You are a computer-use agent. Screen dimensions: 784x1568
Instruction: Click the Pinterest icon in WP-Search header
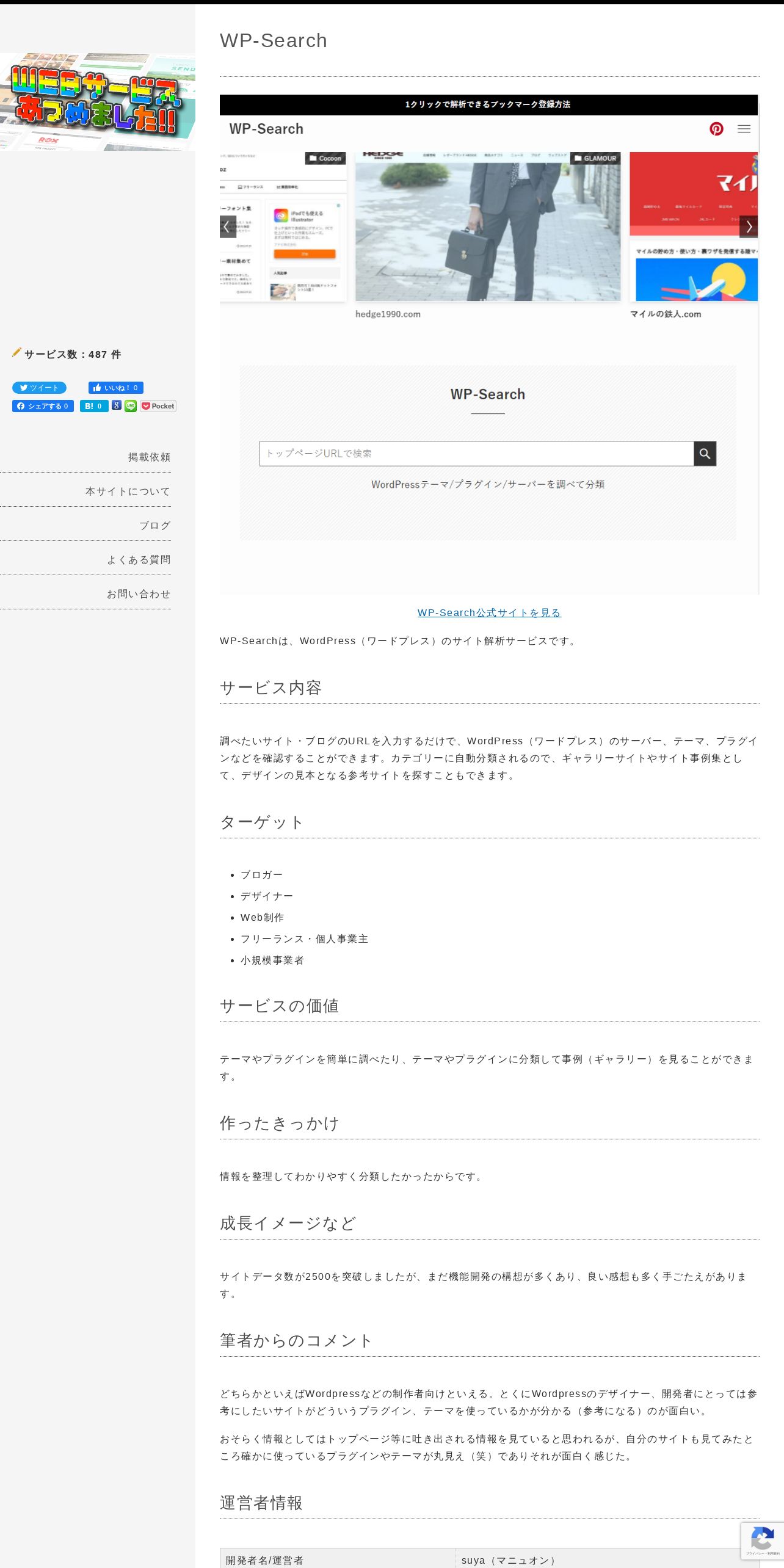[716, 129]
